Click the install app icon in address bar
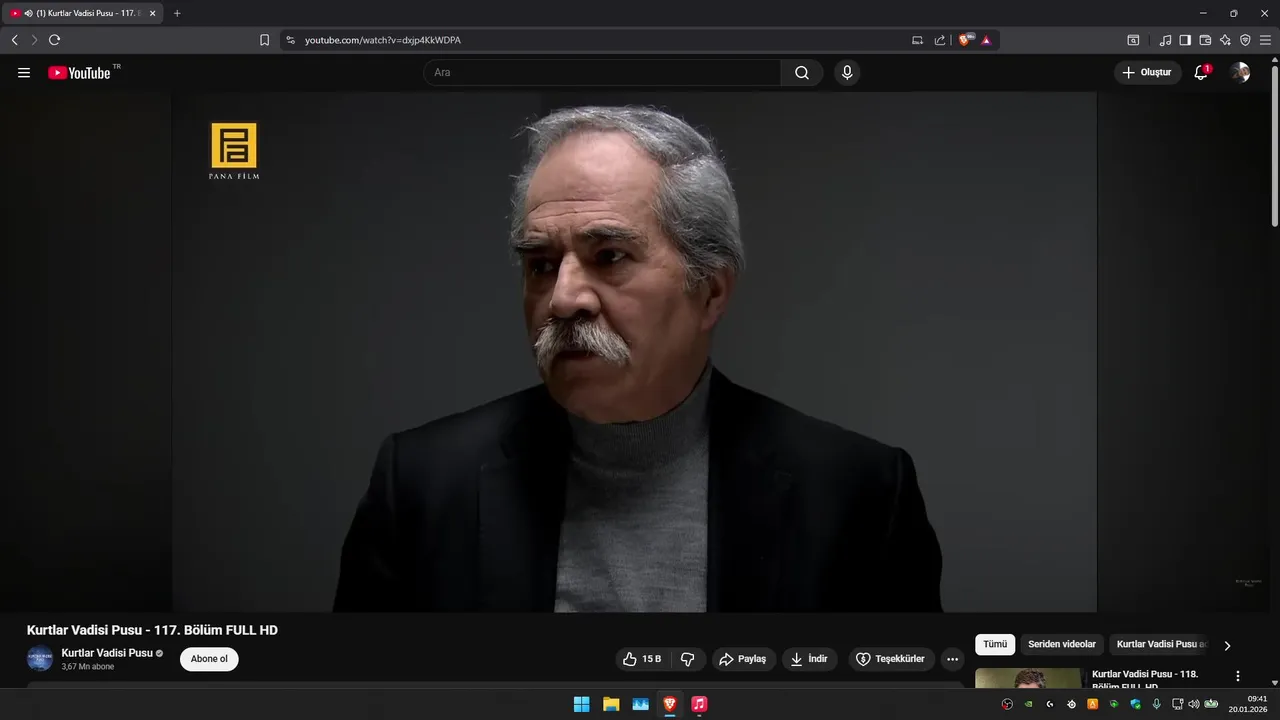 [917, 40]
